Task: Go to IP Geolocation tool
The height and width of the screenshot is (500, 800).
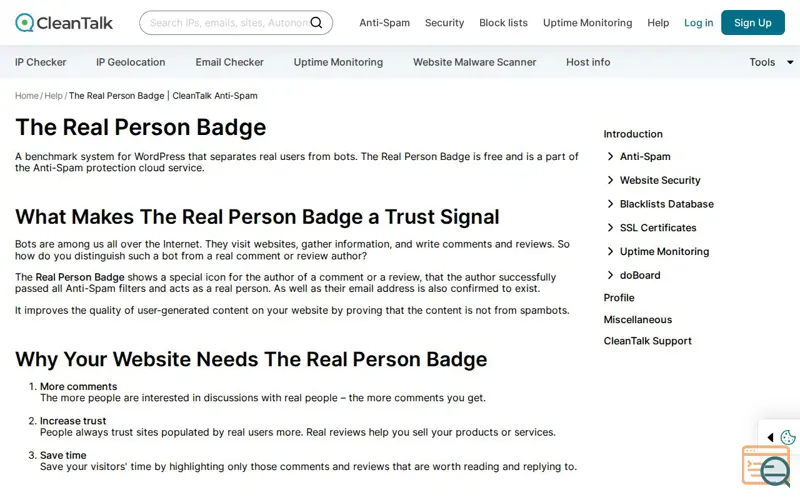Action: [x=131, y=62]
